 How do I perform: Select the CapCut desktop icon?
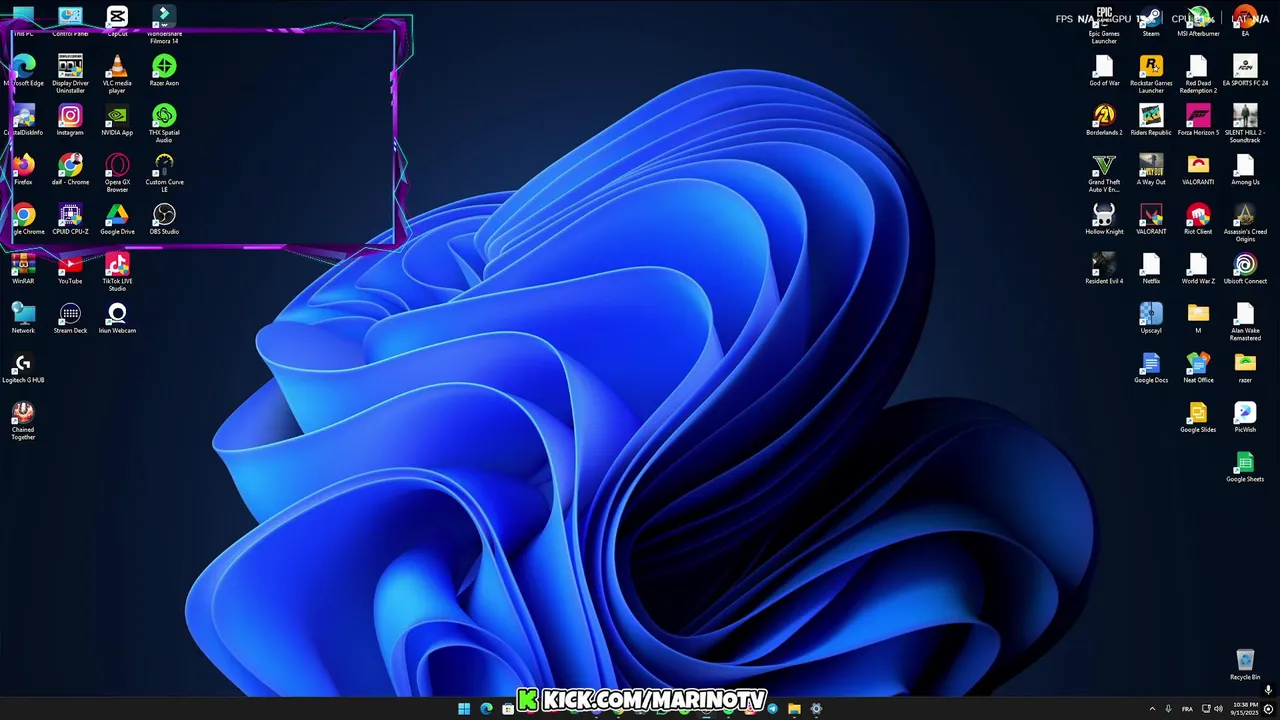[x=117, y=20]
